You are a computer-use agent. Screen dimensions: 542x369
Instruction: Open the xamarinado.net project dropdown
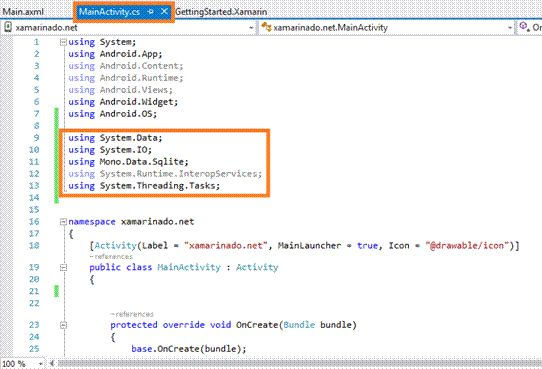251,28
